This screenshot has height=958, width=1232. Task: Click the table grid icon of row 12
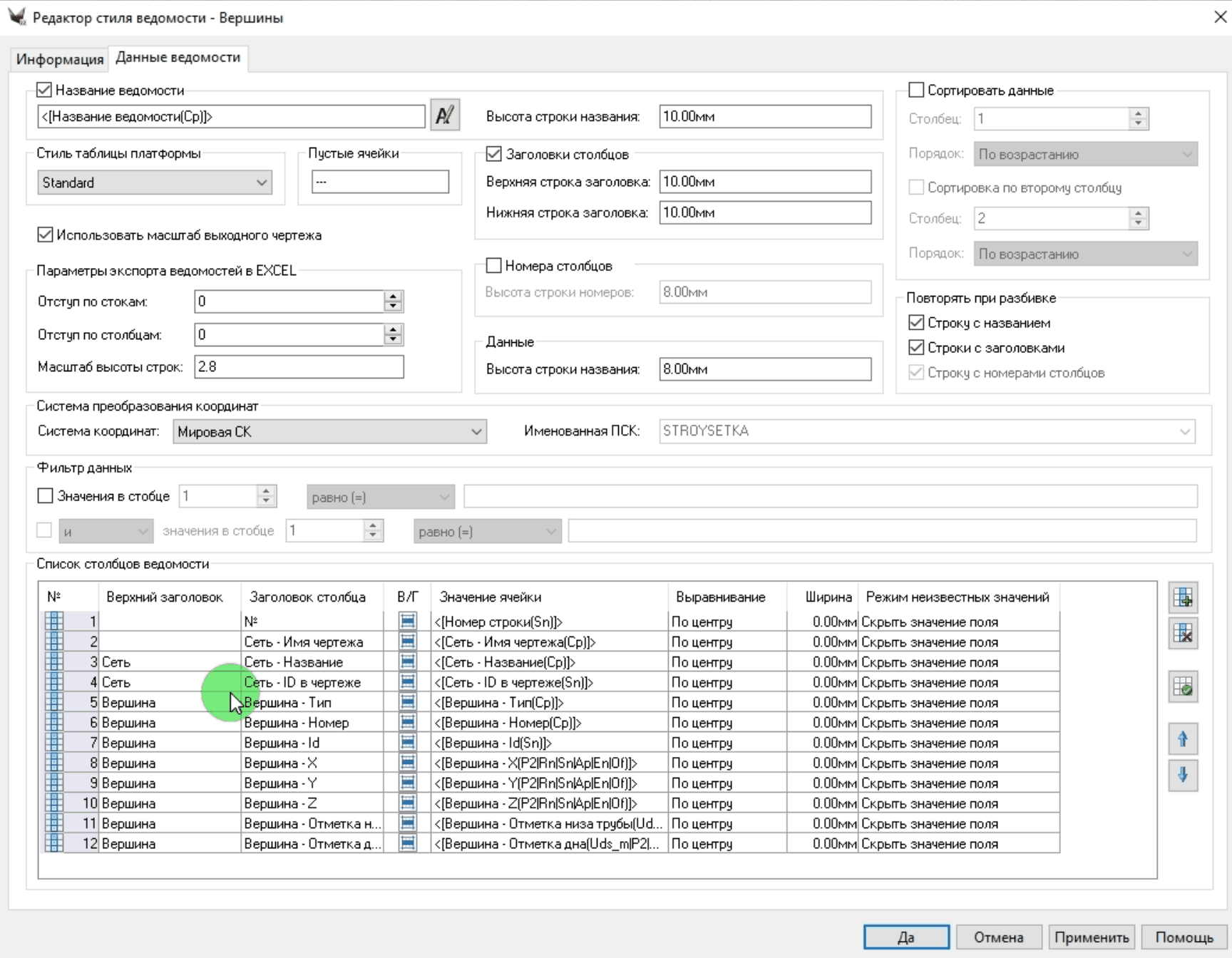point(54,843)
